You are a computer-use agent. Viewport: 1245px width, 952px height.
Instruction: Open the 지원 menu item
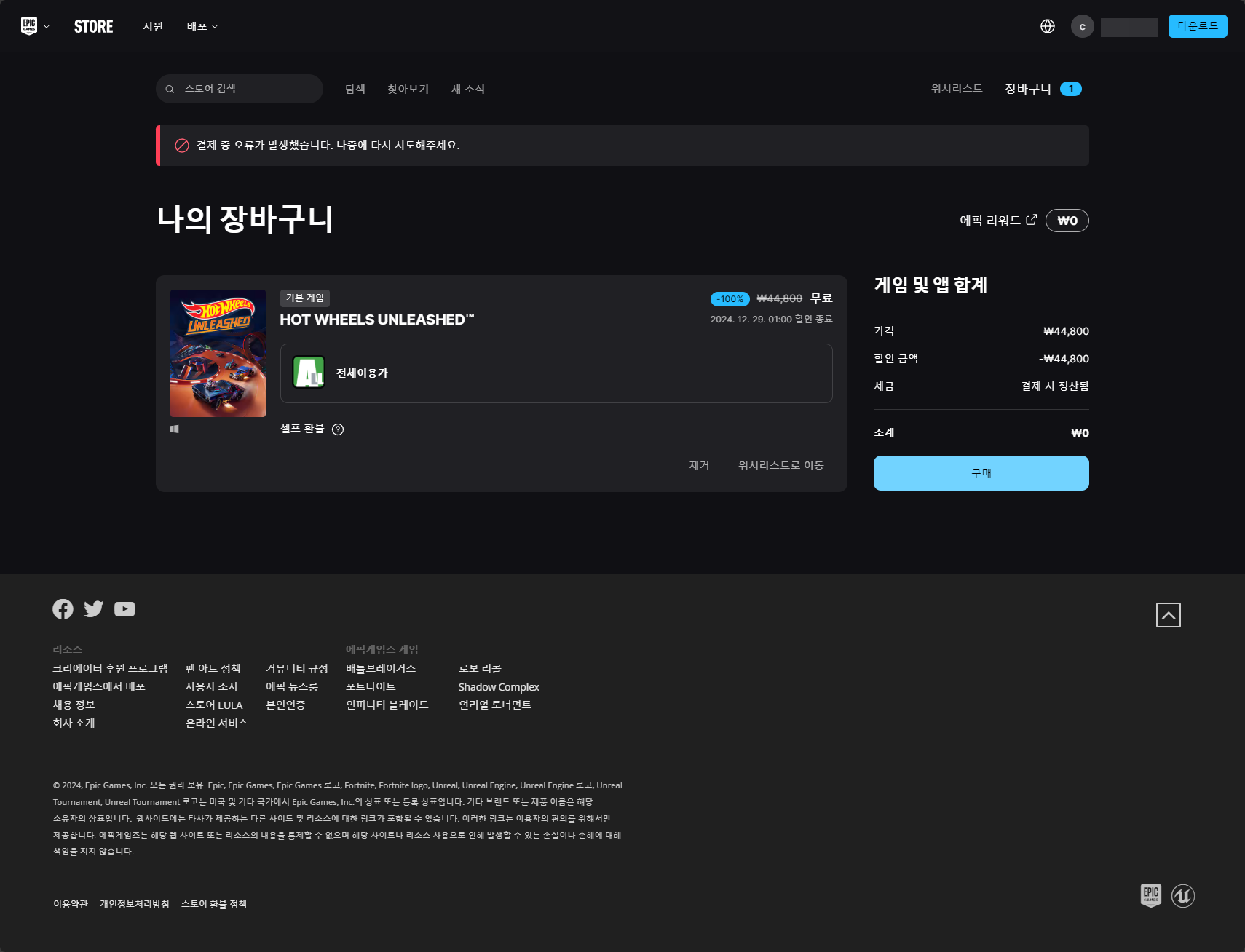coord(153,26)
